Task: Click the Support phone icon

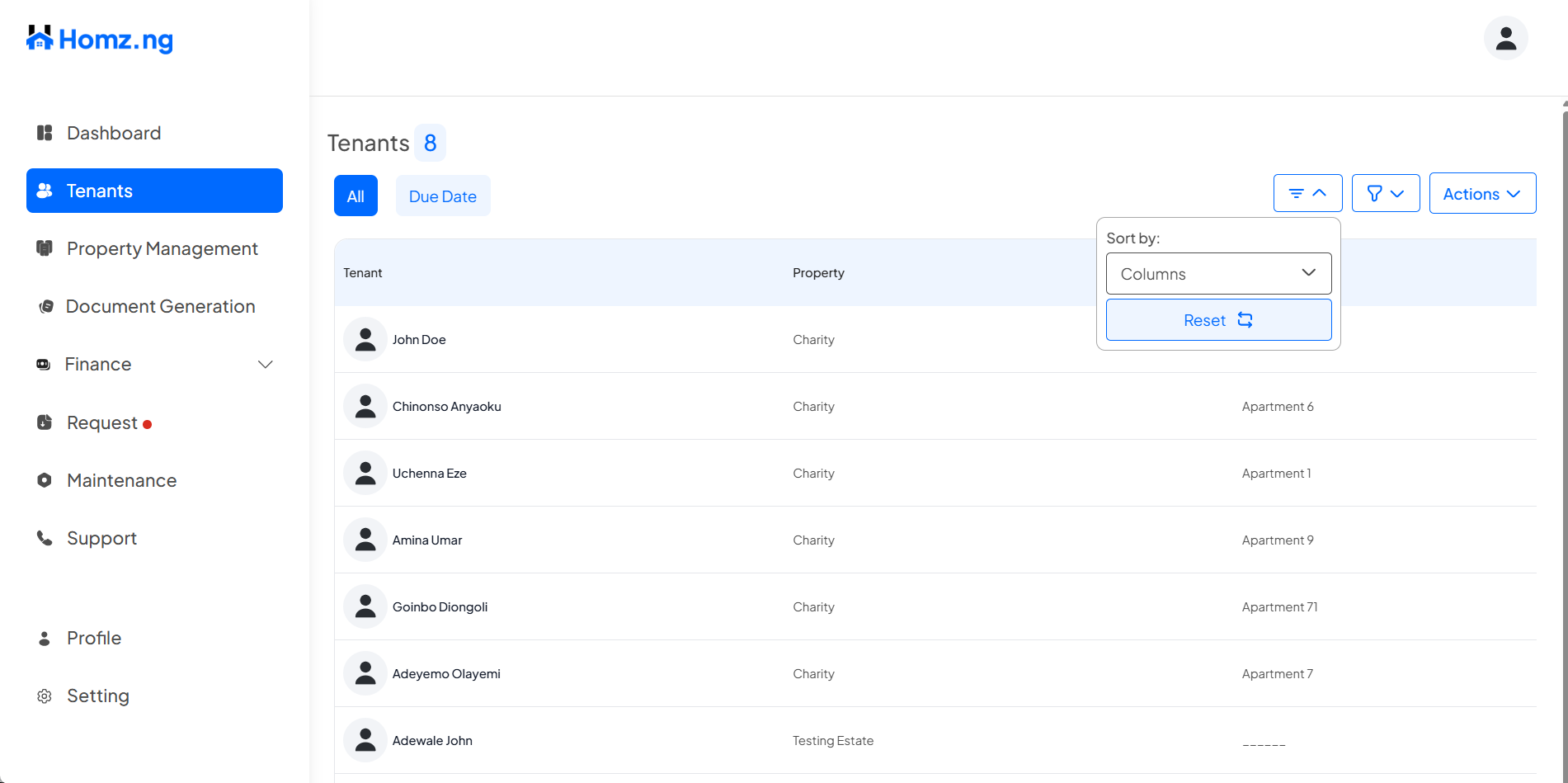Action: [45, 538]
